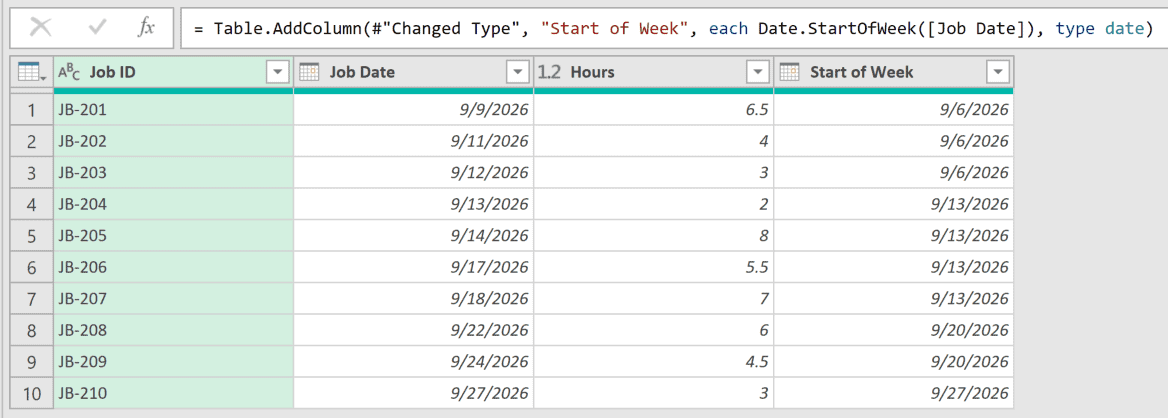Click cell JB-210
The height and width of the screenshot is (418, 1168).
pyautogui.click(x=174, y=393)
